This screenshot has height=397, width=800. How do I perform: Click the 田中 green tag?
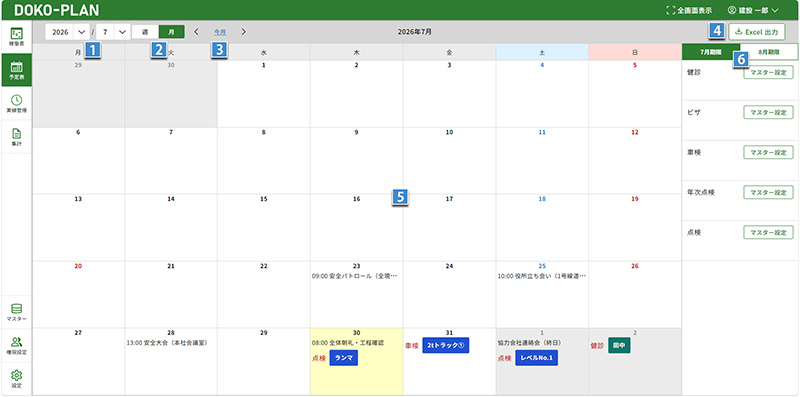619,345
